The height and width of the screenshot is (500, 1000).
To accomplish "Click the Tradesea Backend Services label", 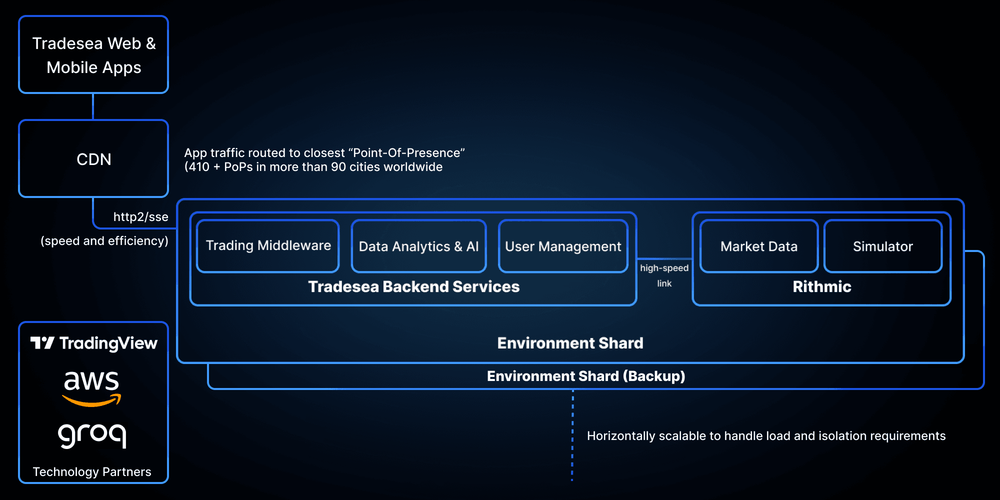I will [x=414, y=287].
